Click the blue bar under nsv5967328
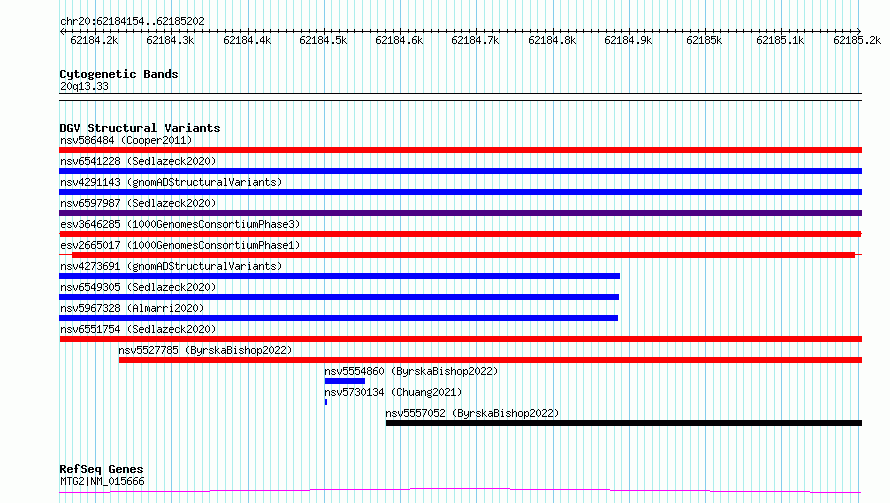The image size is (890, 503). pyautogui.click(x=338, y=318)
